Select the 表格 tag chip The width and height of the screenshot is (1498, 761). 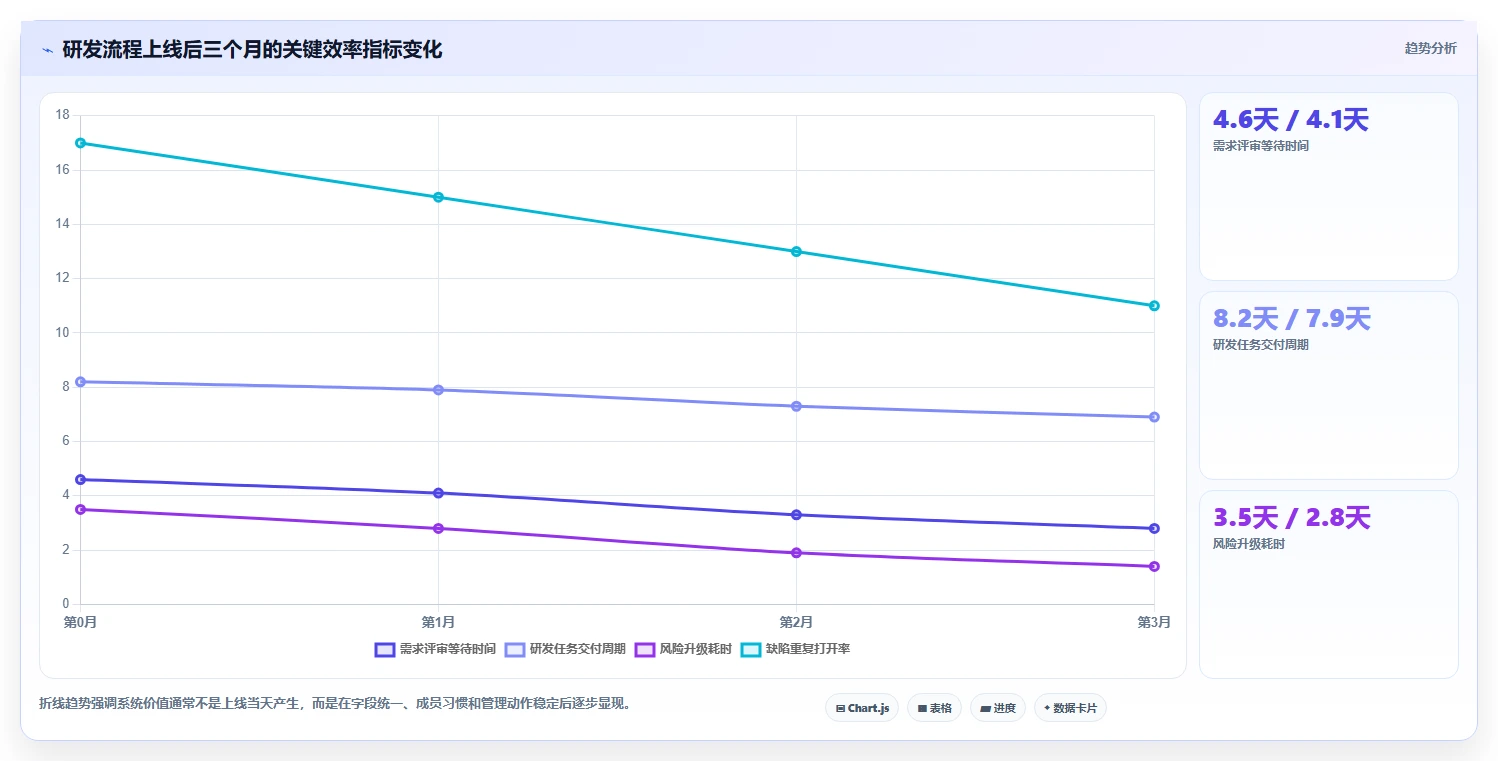click(934, 708)
